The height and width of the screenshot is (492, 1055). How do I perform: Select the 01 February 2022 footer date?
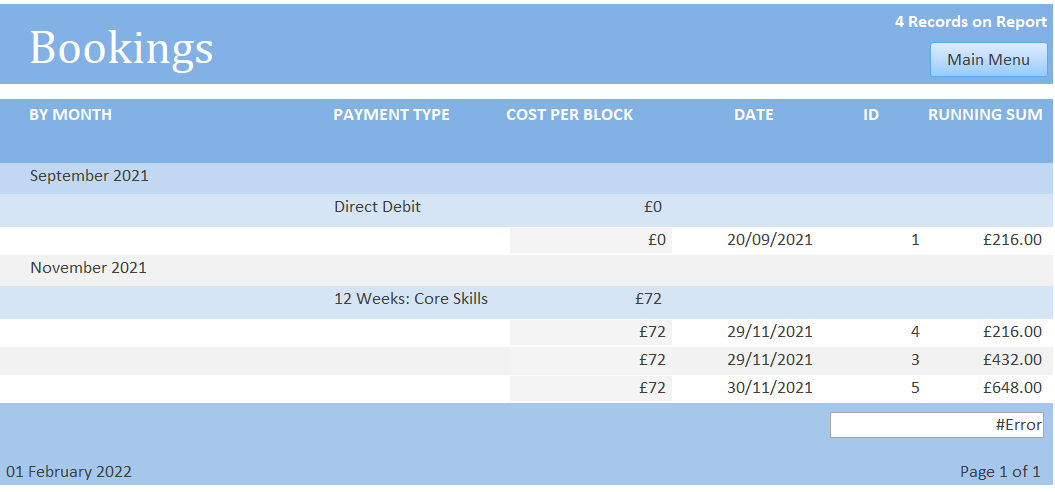pyautogui.click(x=69, y=472)
